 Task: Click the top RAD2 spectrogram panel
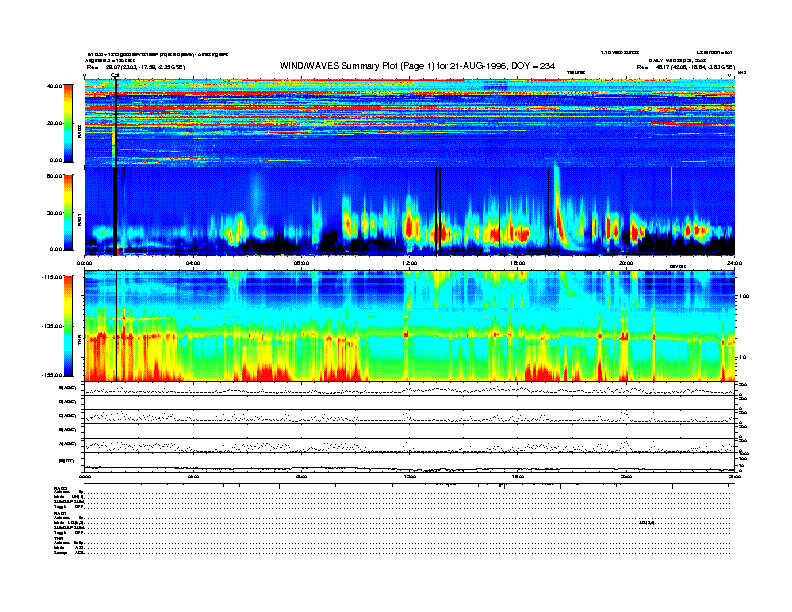(410, 122)
